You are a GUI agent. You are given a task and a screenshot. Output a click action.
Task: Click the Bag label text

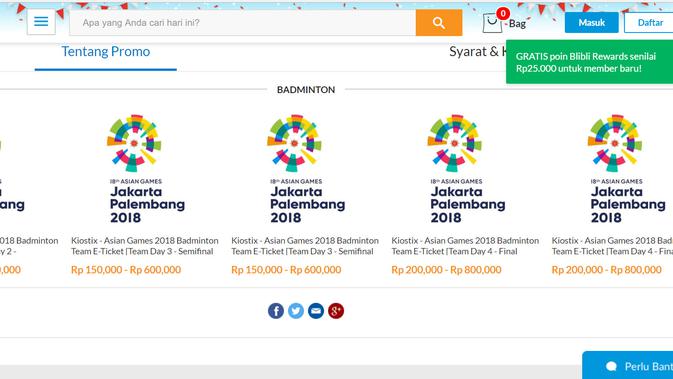pos(517,24)
